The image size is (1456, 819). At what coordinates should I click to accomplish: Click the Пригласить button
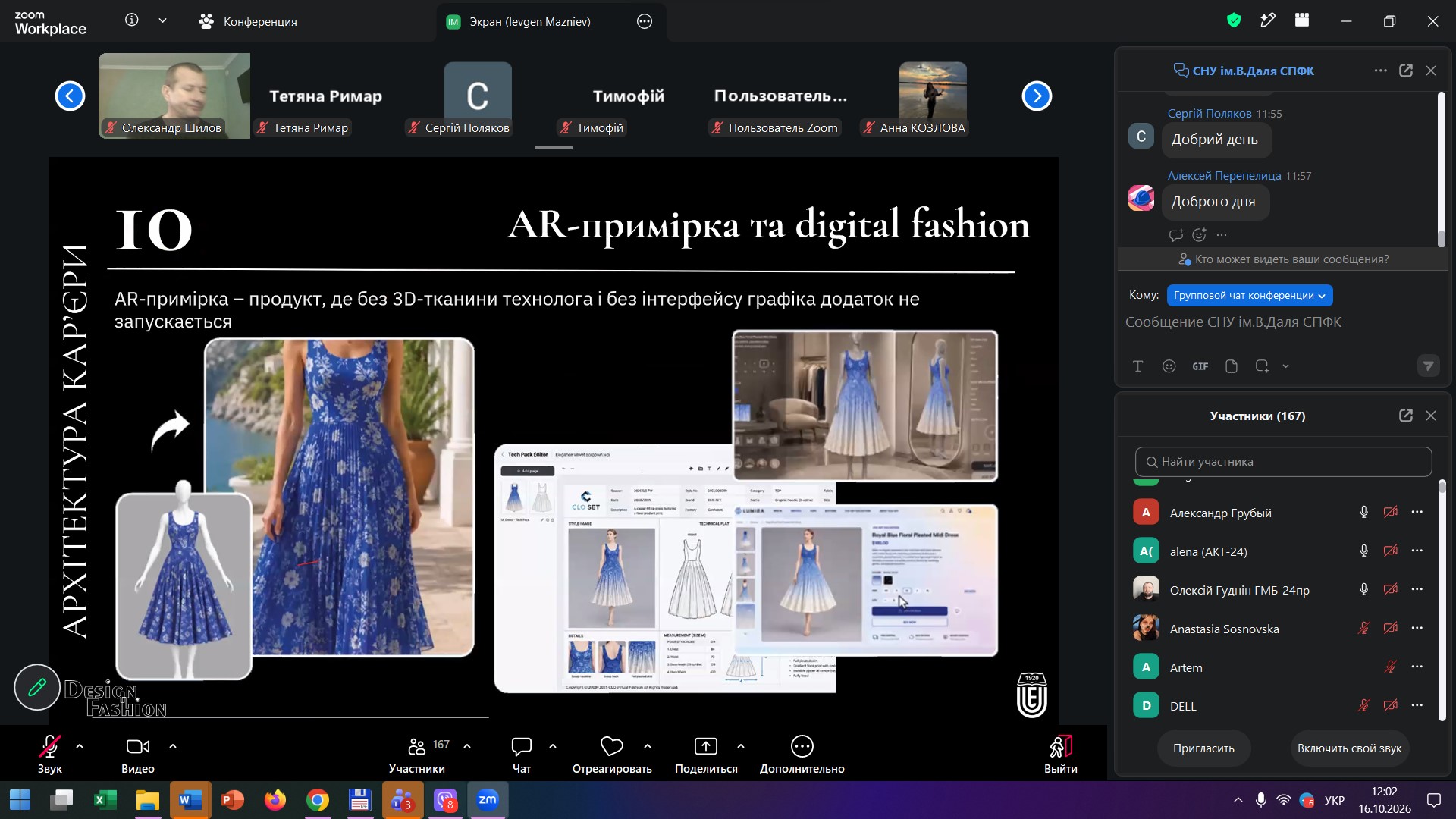tap(1203, 748)
